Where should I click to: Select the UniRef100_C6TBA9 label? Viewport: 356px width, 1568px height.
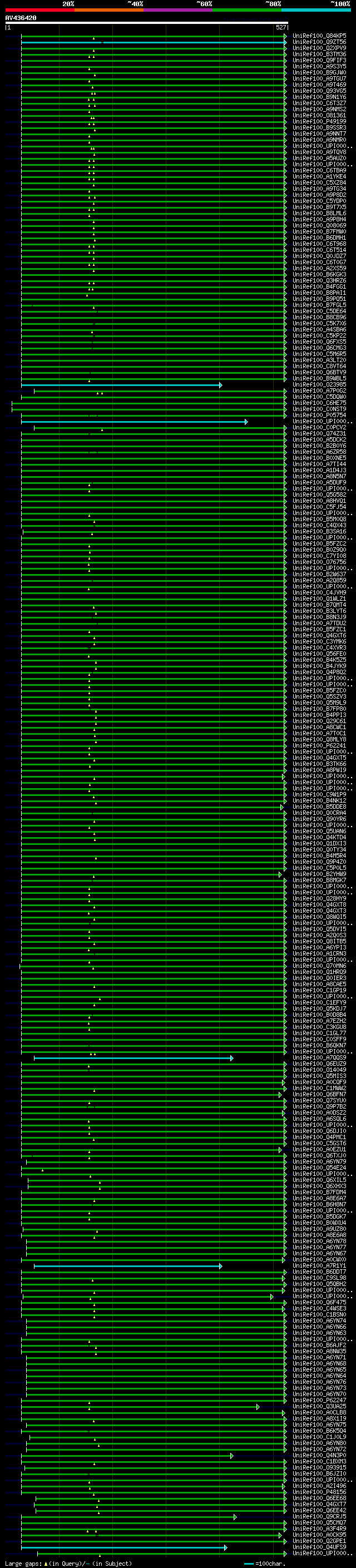(319, 170)
